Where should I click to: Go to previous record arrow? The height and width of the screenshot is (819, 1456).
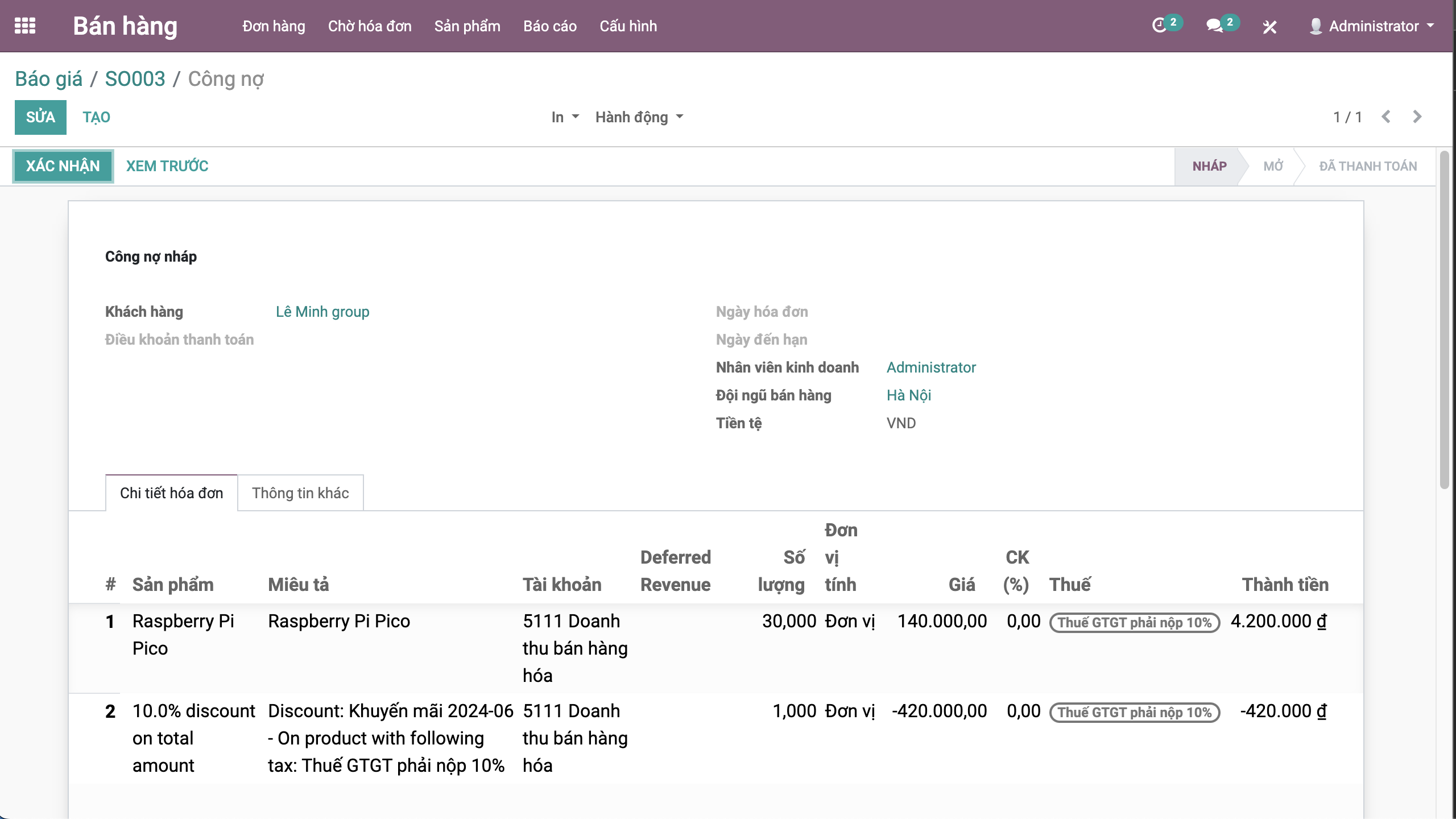(x=1386, y=117)
